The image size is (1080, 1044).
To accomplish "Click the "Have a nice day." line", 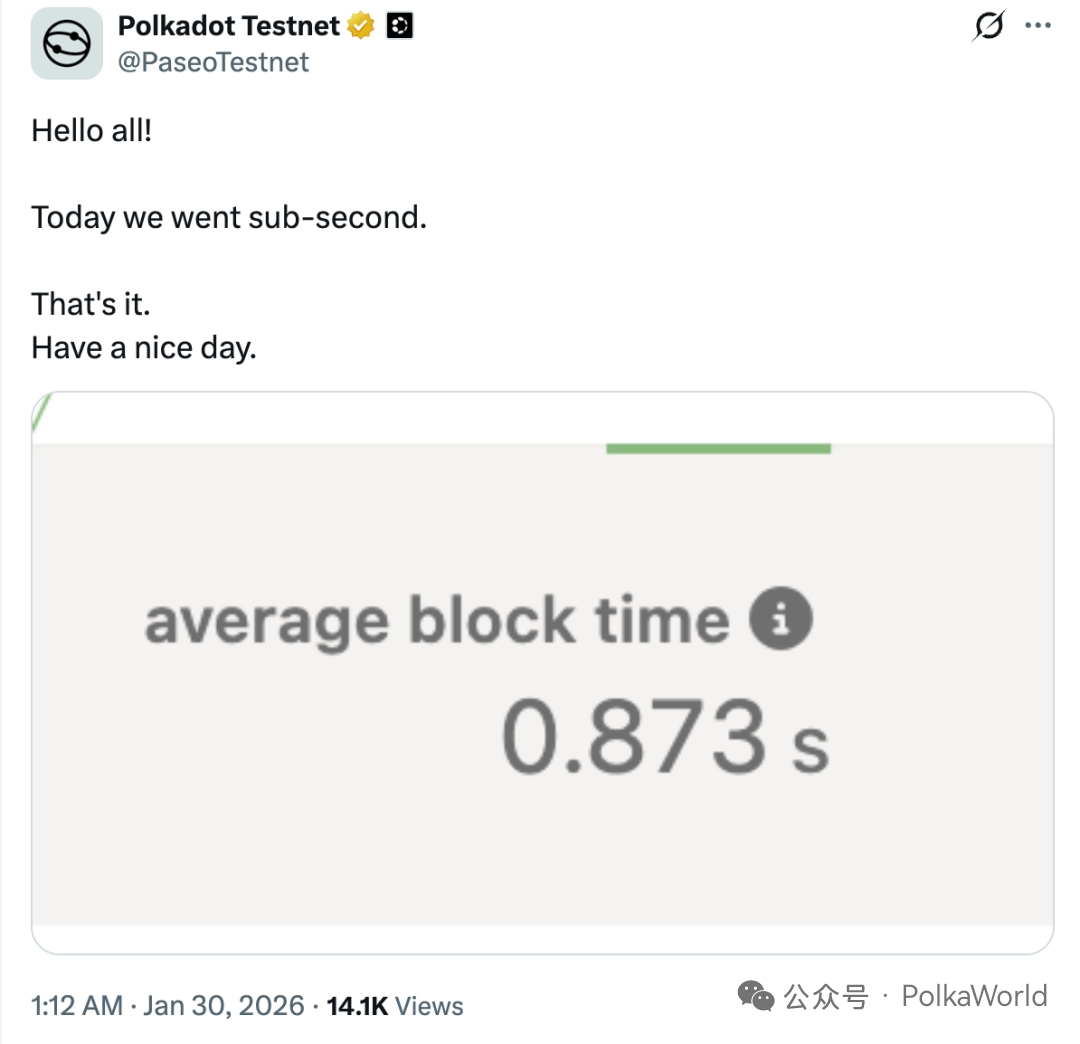I will pos(144,347).
